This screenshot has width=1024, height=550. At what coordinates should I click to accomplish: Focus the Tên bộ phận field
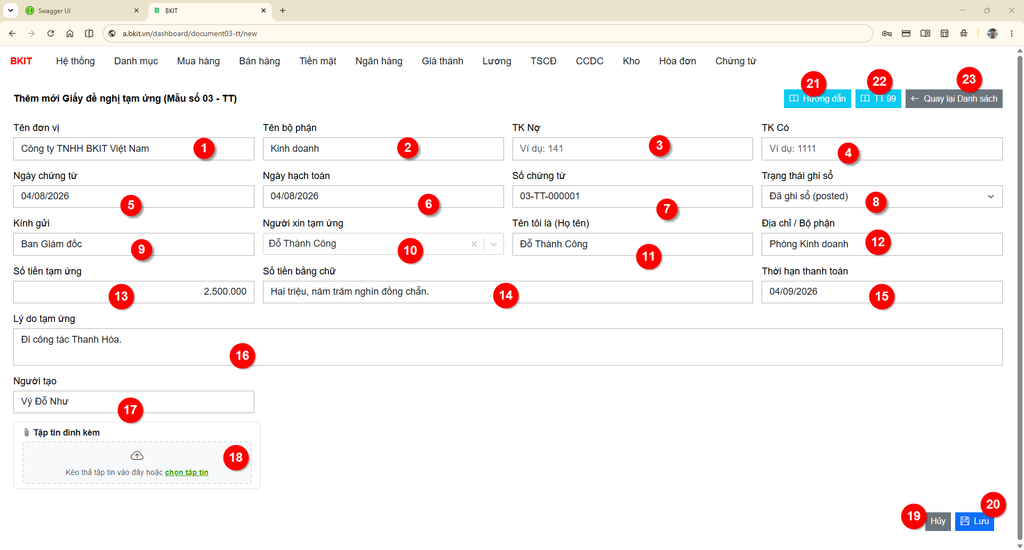tap(383, 148)
